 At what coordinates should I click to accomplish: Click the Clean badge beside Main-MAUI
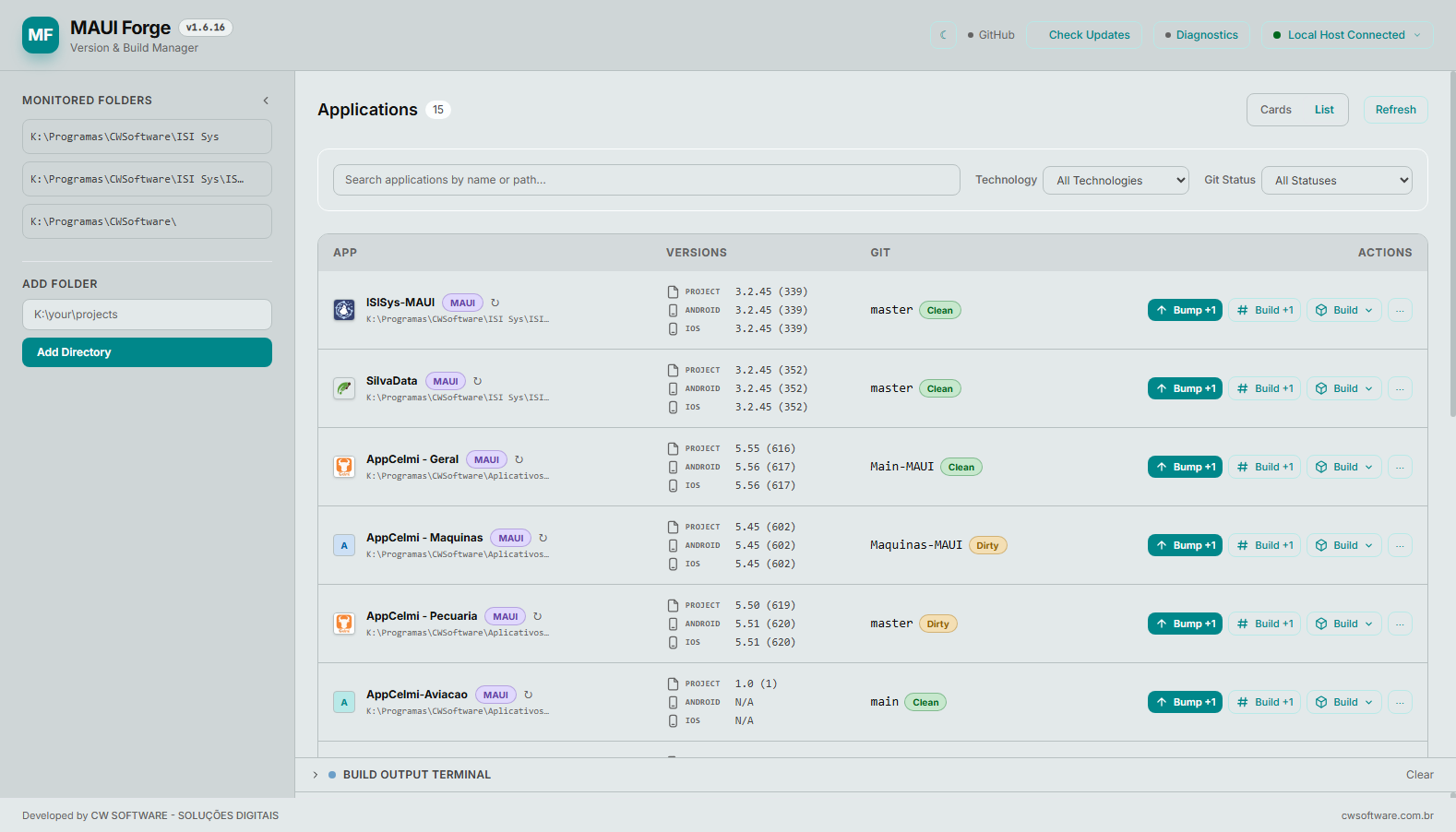click(x=961, y=467)
